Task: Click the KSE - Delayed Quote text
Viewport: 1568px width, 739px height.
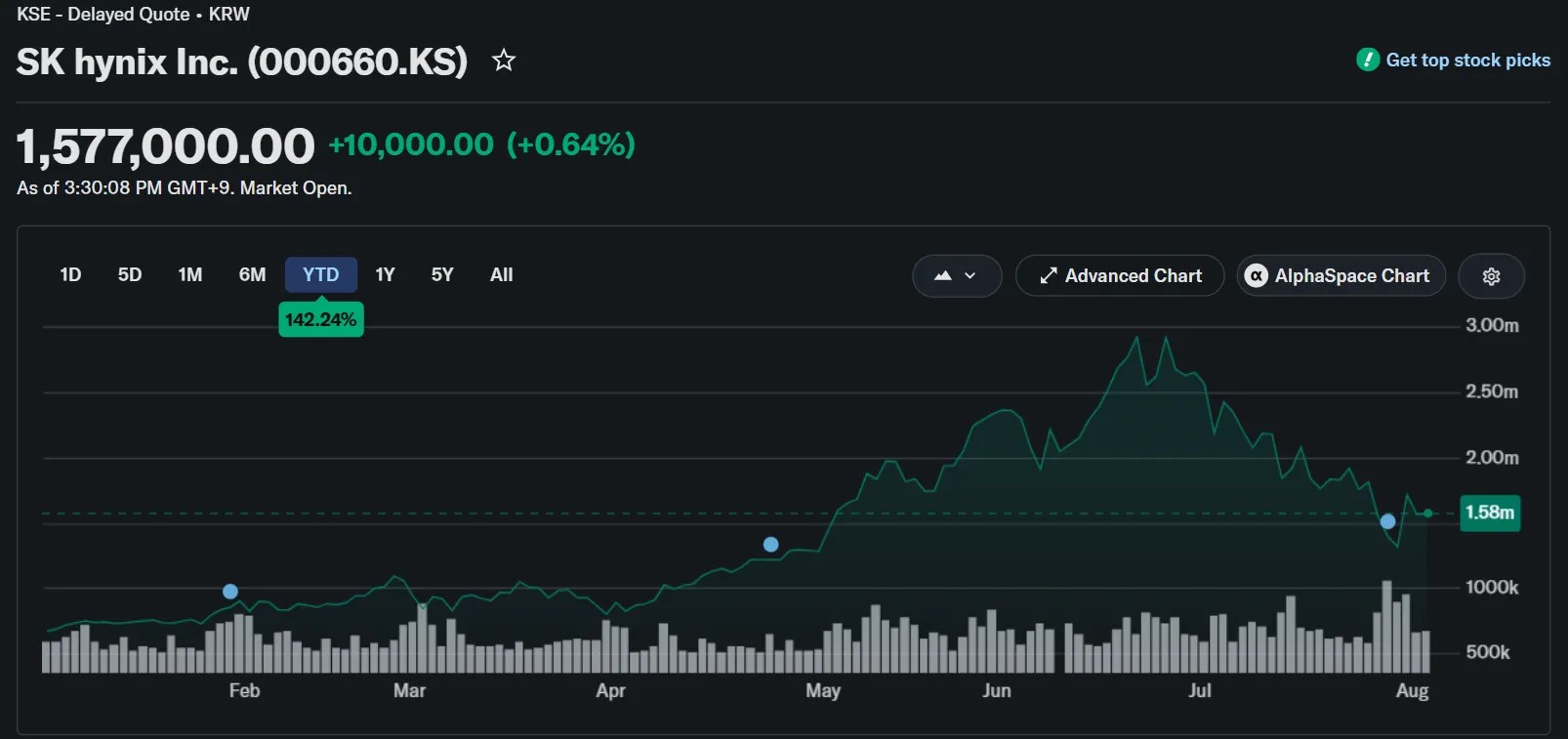Action: (103, 15)
